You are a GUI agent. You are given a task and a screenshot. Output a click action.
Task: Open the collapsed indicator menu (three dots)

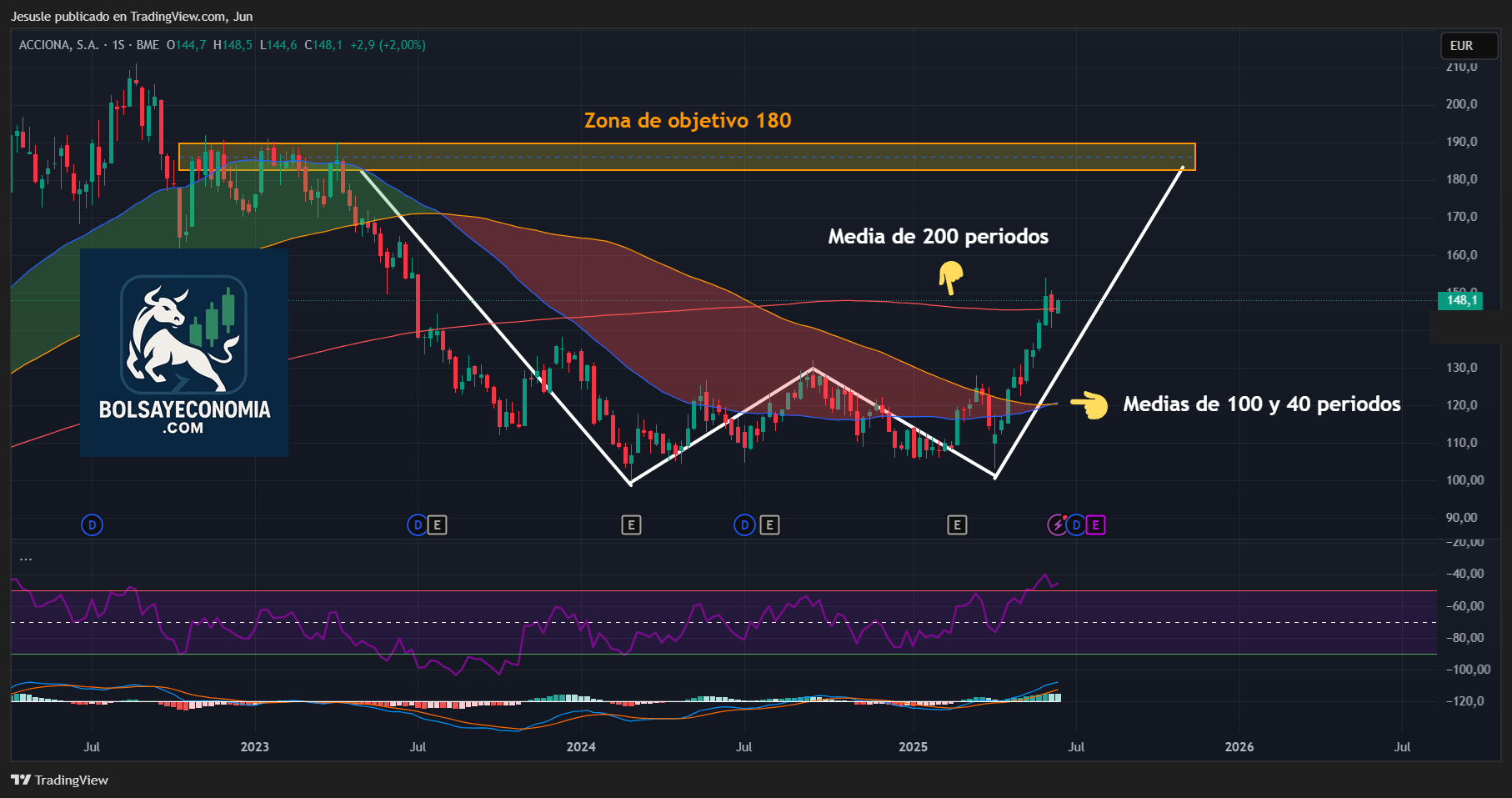26,559
